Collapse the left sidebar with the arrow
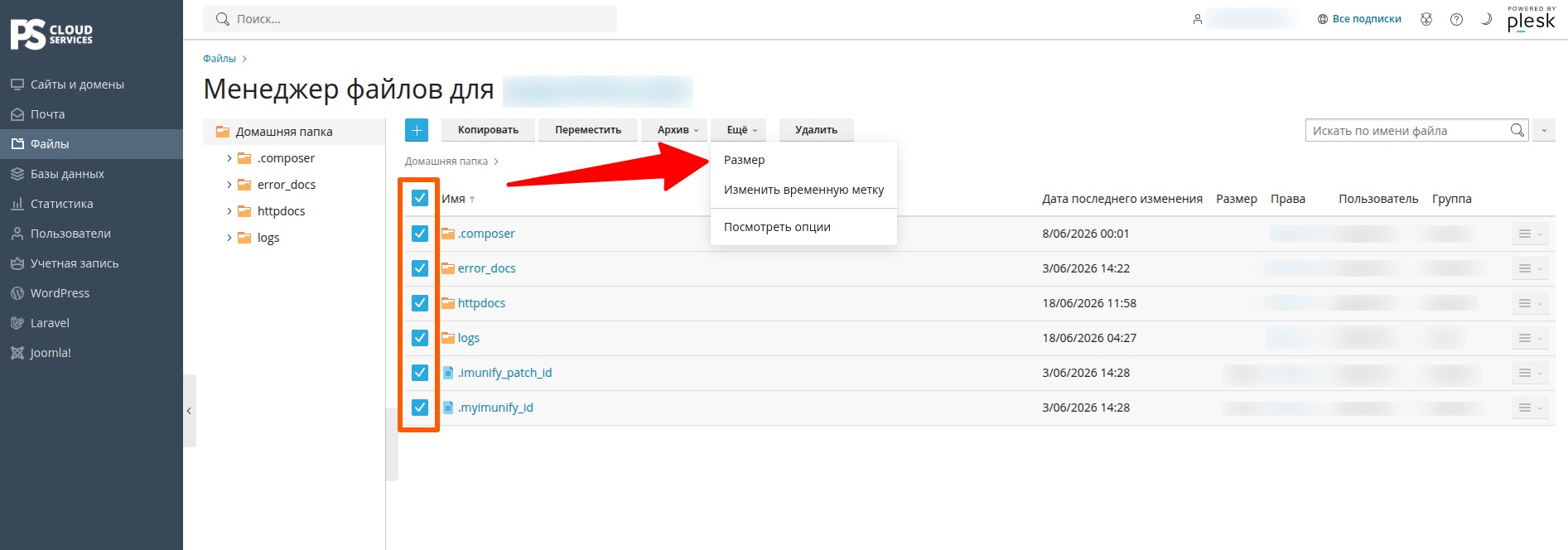Image resolution: width=1568 pixels, height=550 pixels. click(189, 411)
